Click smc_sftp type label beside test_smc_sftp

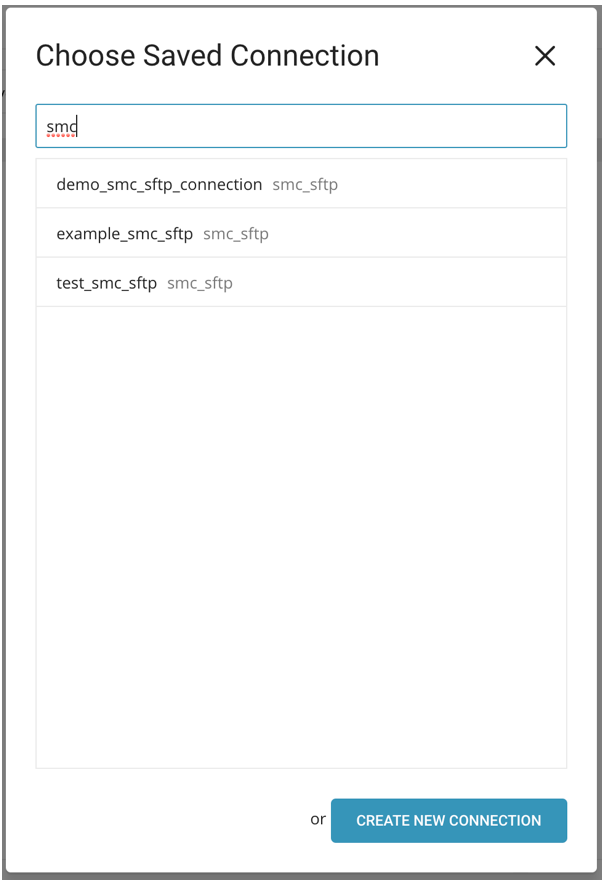(x=200, y=283)
